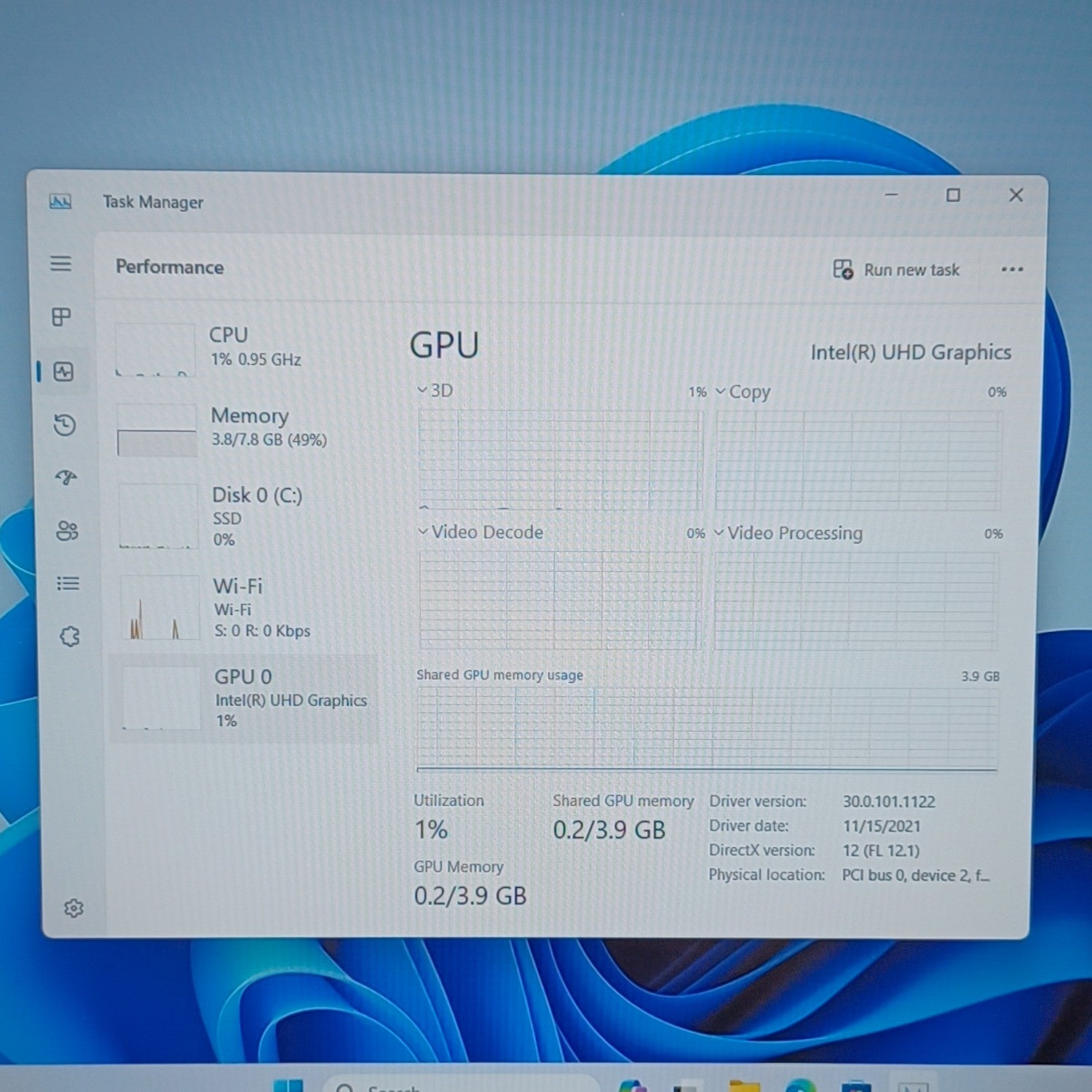Open the 3D engine dropdown
This screenshot has width=1092, height=1092.
tap(435, 390)
